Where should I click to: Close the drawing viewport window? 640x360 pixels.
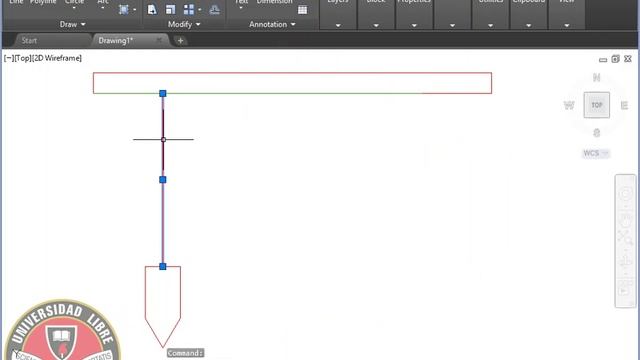click(x=628, y=59)
